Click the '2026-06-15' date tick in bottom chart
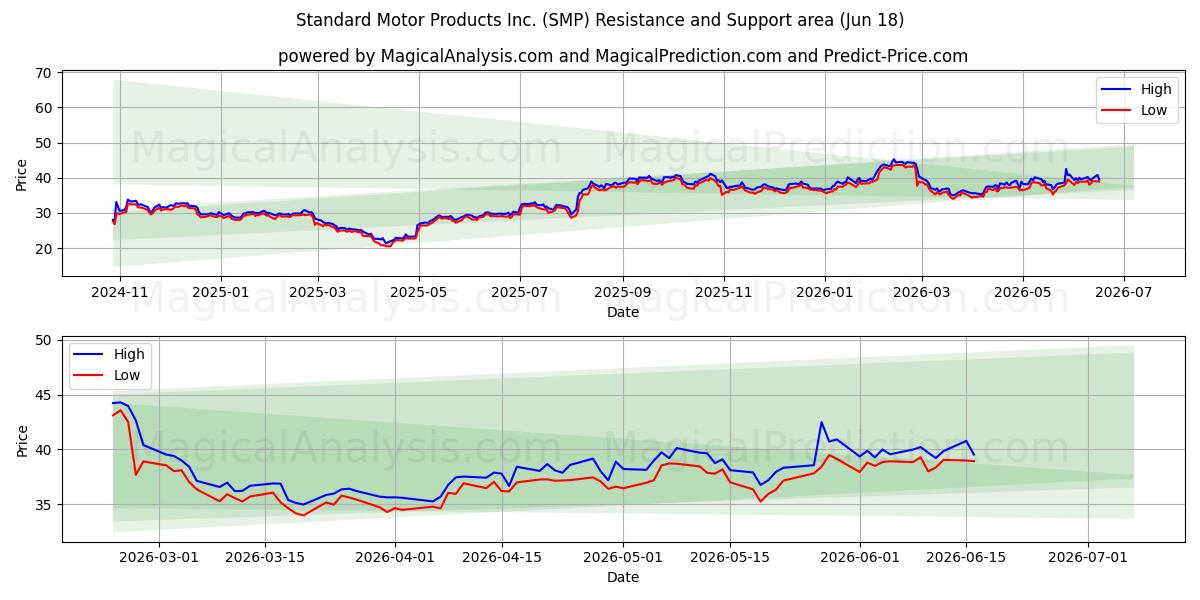 [966, 557]
